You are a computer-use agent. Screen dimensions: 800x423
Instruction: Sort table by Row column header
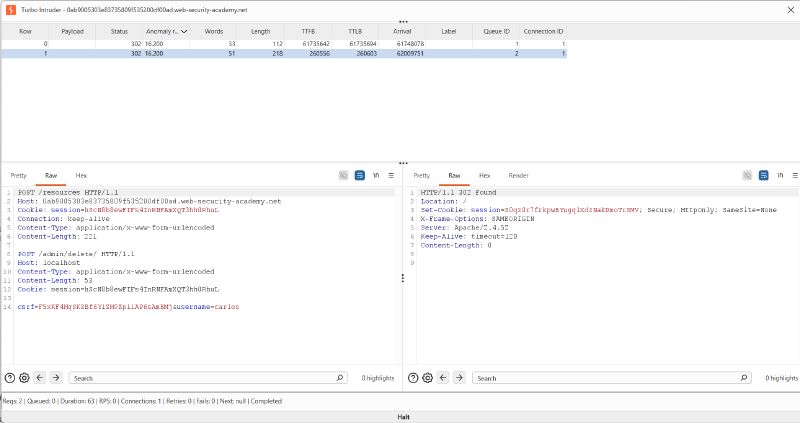click(26, 32)
